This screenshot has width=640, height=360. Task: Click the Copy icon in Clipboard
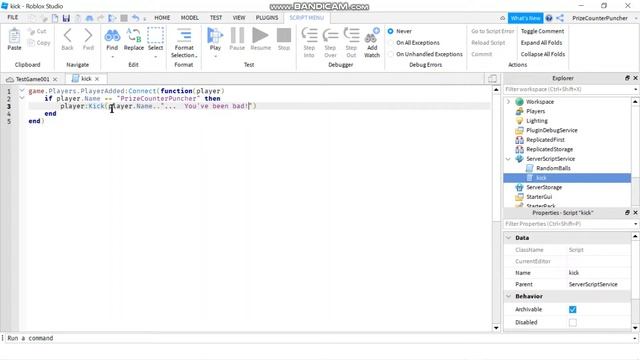[x=31, y=42]
